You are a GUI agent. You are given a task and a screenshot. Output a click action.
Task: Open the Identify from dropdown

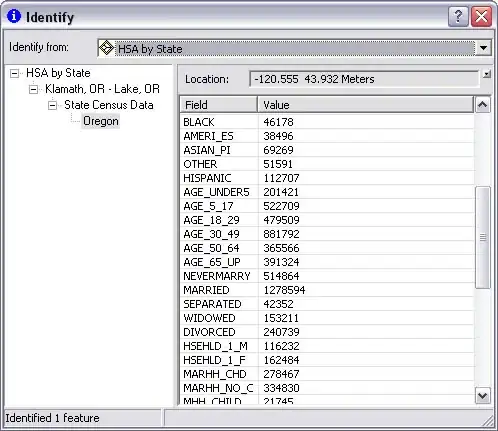(483, 48)
